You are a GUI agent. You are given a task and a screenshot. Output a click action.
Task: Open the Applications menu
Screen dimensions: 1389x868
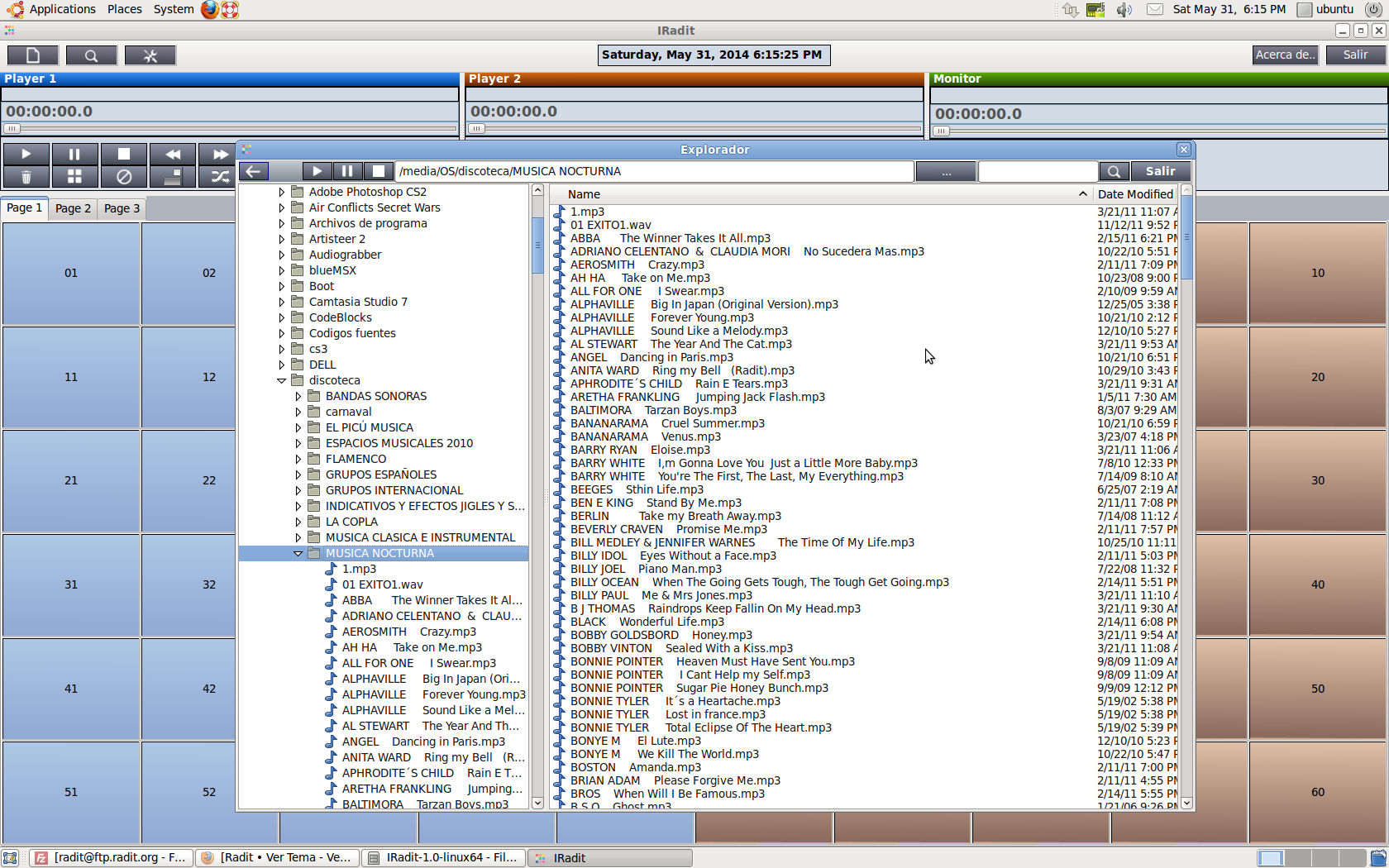[x=62, y=9]
